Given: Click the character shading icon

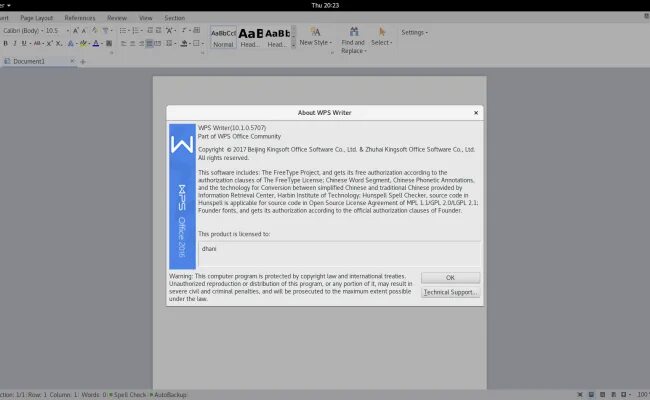Looking at the screenshot, I should point(109,43).
